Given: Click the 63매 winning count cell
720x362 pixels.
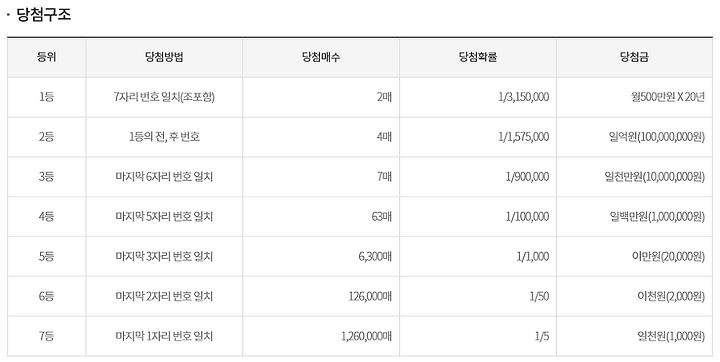Looking at the screenshot, I should coord(321,216).
